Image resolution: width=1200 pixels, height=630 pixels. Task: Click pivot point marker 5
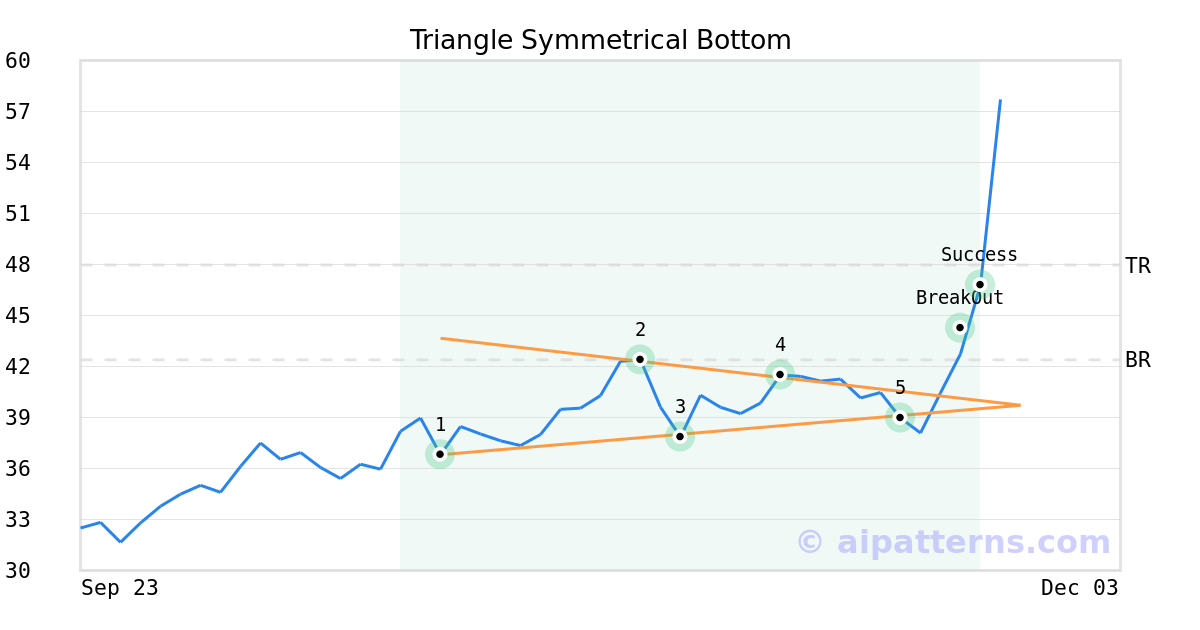(x=900, y=417)
